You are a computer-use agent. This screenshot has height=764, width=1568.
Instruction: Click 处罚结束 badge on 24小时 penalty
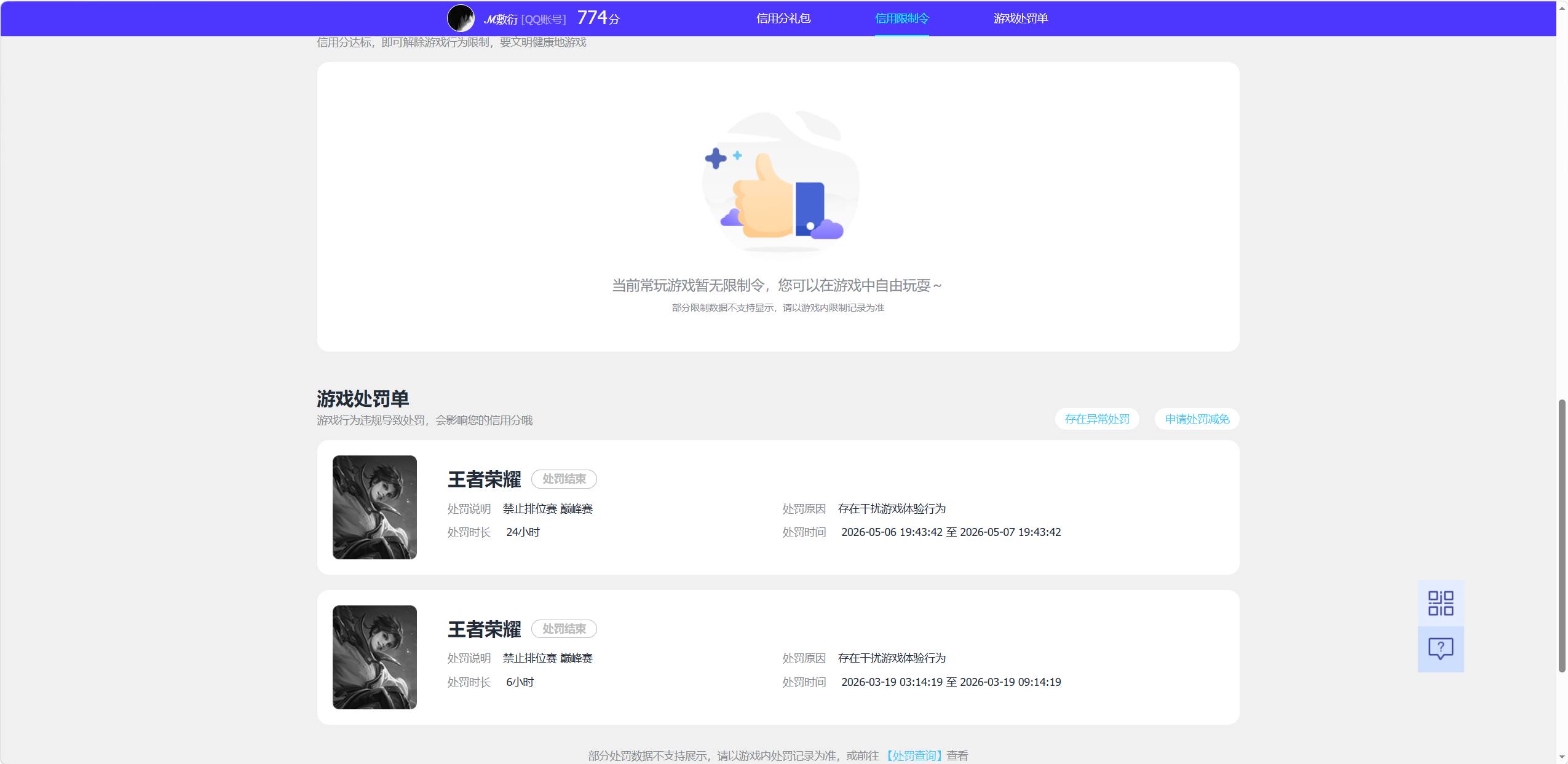tap(564, 479)
